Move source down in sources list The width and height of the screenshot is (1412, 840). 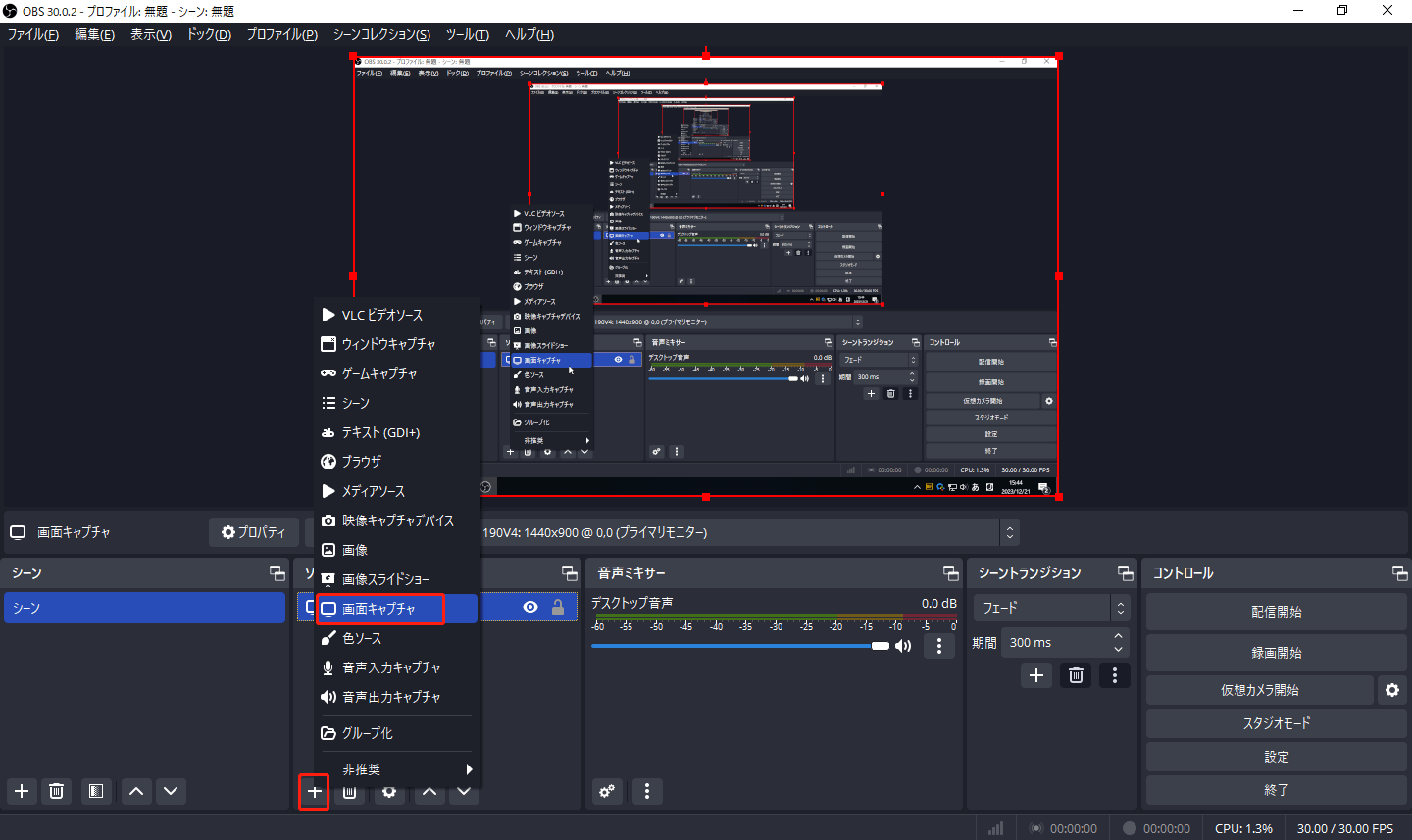click(x=464, y=791)
